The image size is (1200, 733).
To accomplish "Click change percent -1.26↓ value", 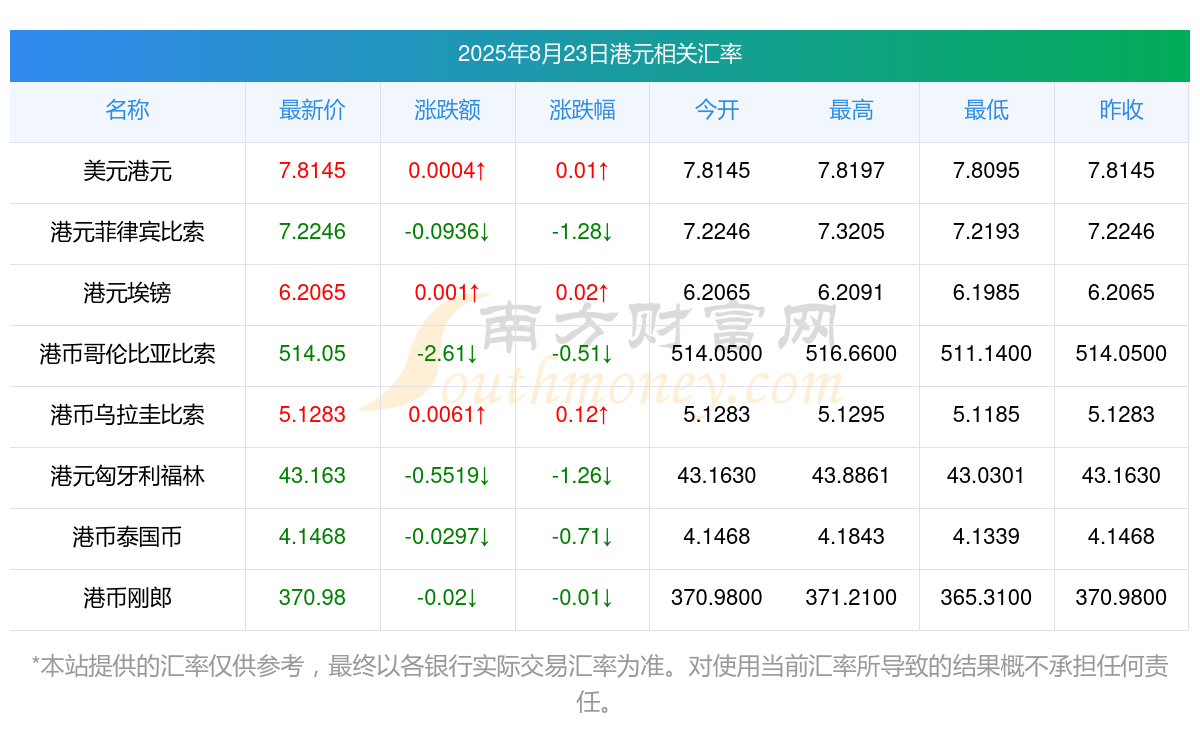I will [582, 476].
